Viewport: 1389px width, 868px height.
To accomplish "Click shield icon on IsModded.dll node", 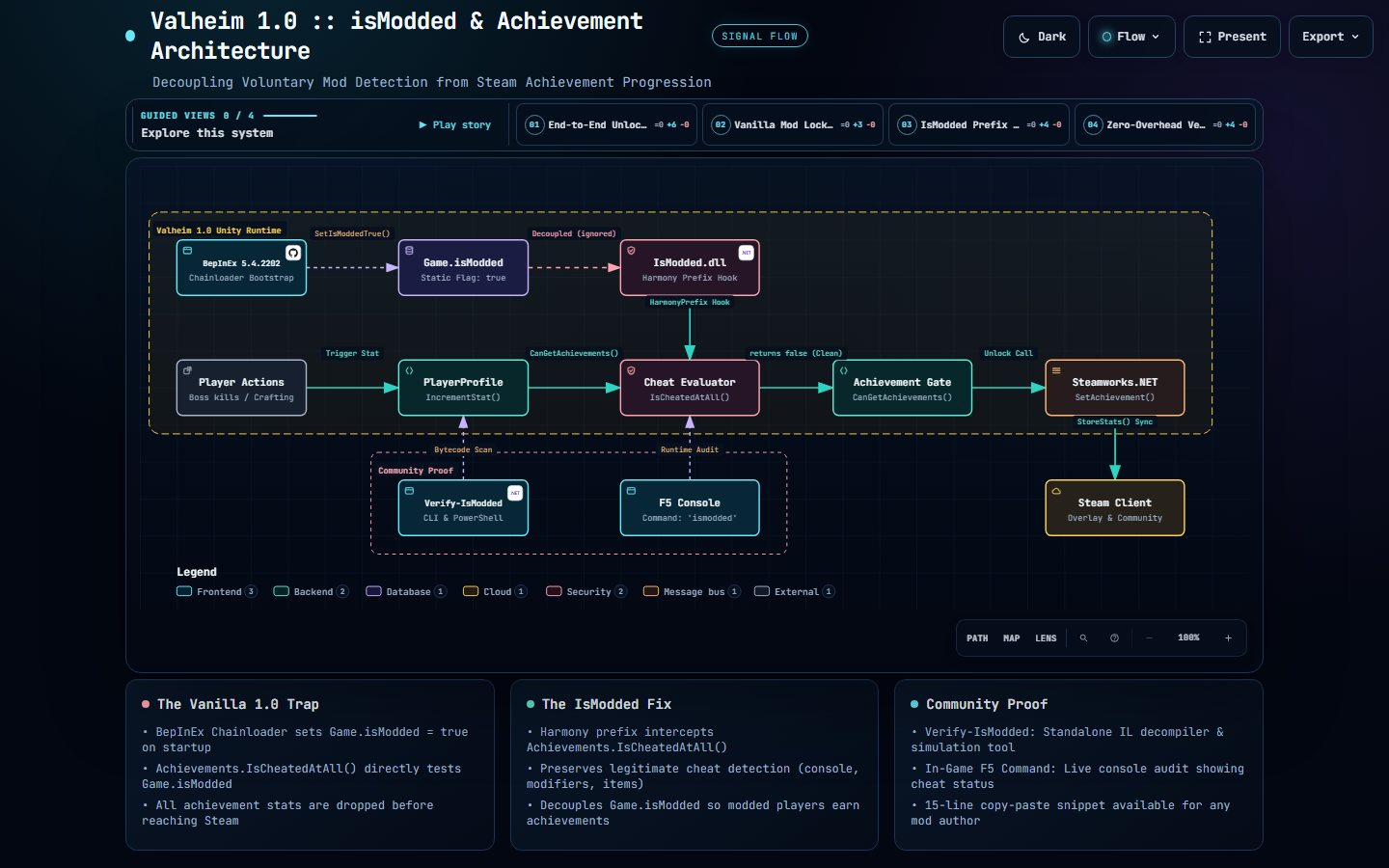I will pos(631,251).
